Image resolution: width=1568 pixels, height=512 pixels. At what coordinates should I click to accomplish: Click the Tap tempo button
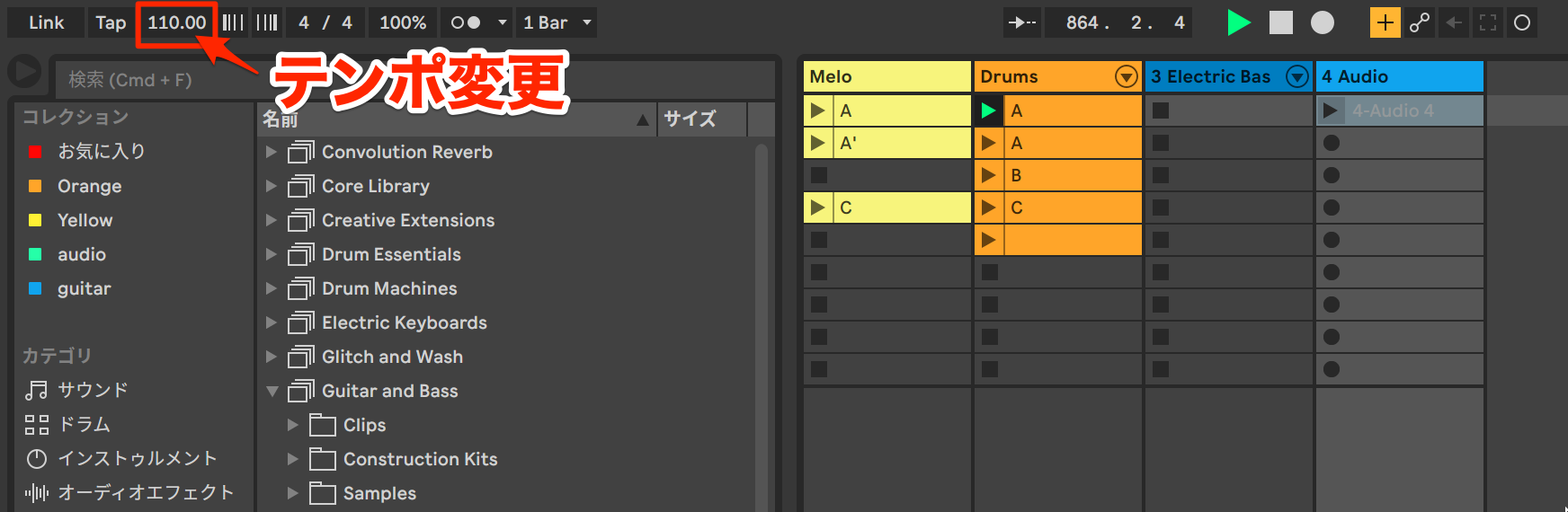click(x=111, y=22)
